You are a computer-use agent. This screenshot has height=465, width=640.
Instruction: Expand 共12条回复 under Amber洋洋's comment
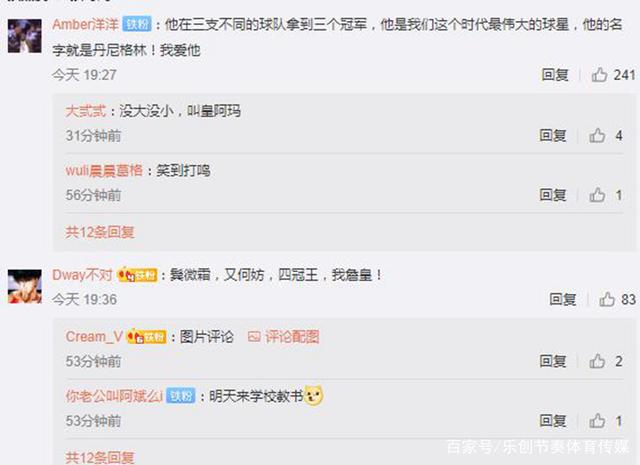100,232
